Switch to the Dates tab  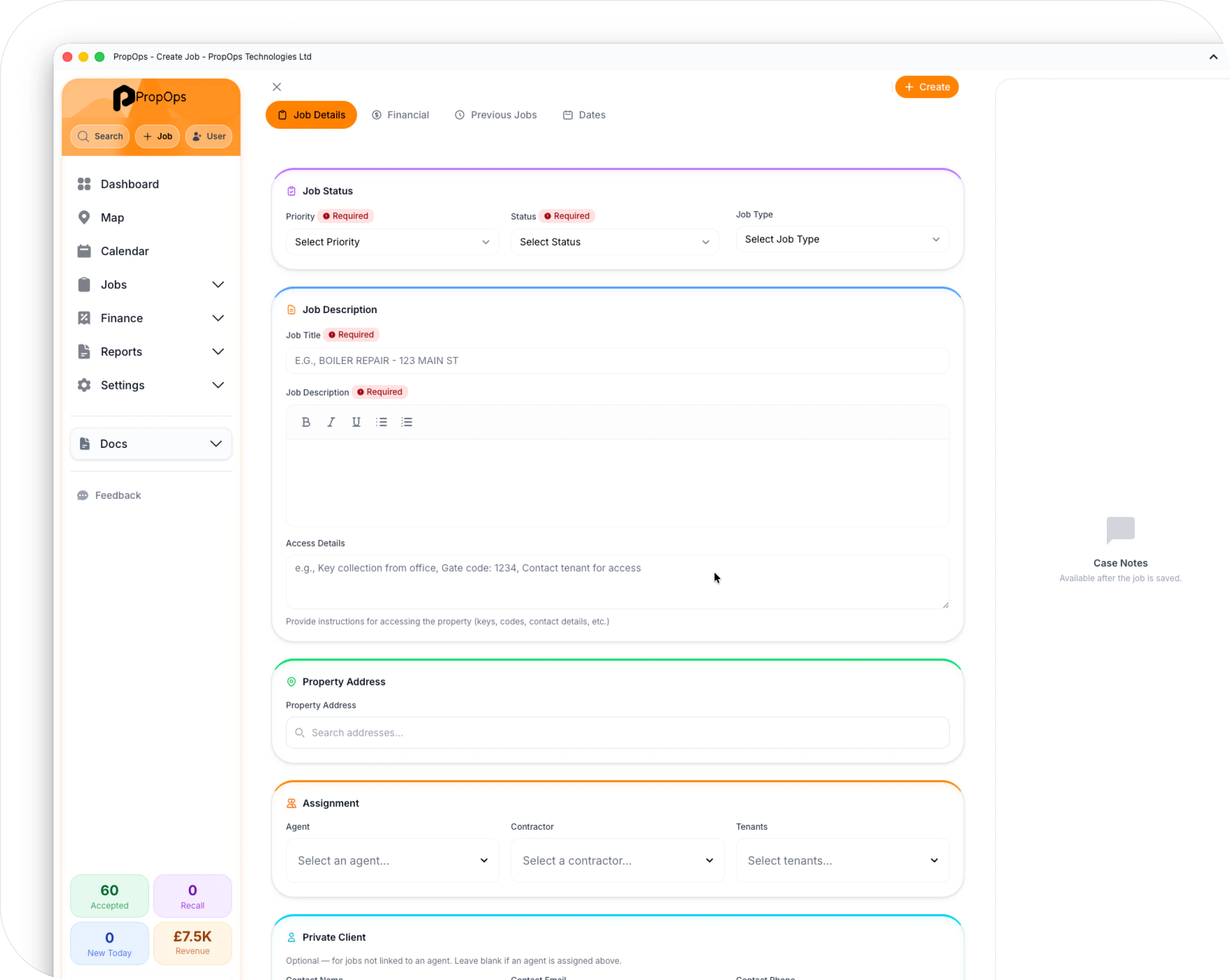(x=585, y=115)
